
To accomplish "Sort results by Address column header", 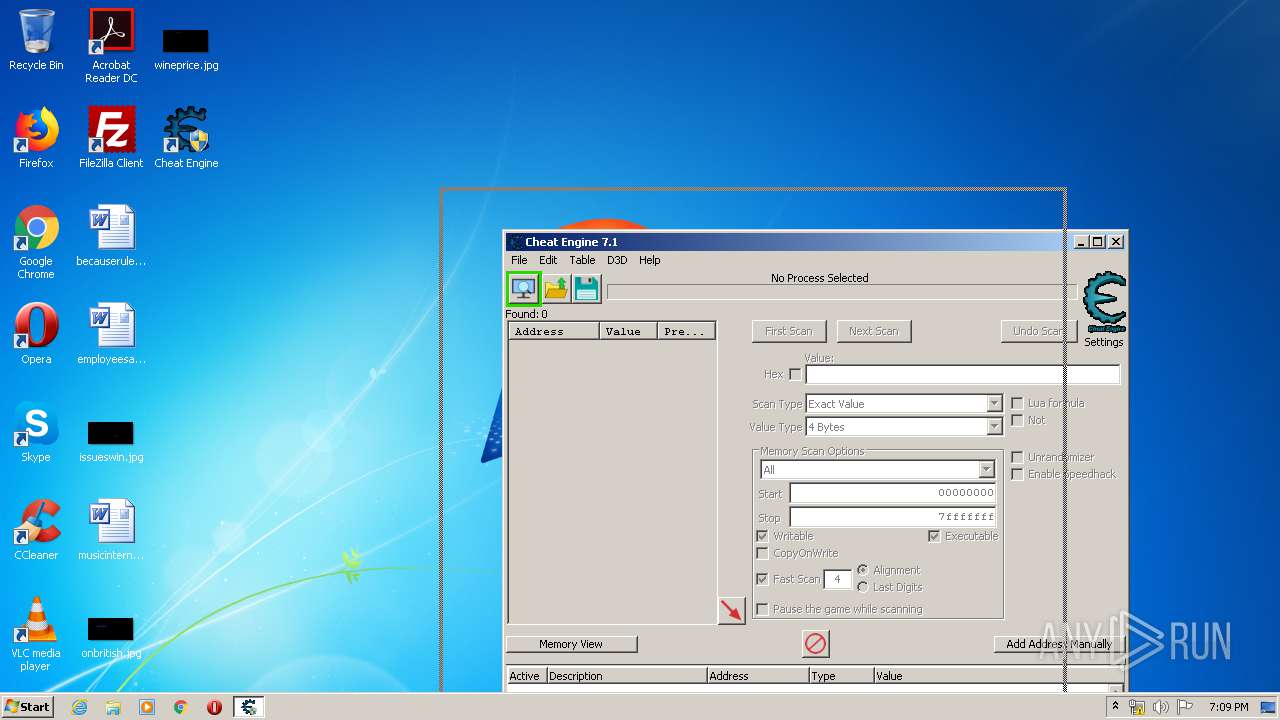I will point(554,331).
